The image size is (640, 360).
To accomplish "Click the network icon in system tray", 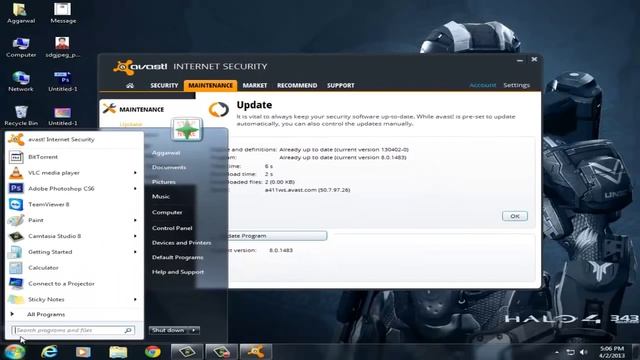I will [x=570, y=352].
